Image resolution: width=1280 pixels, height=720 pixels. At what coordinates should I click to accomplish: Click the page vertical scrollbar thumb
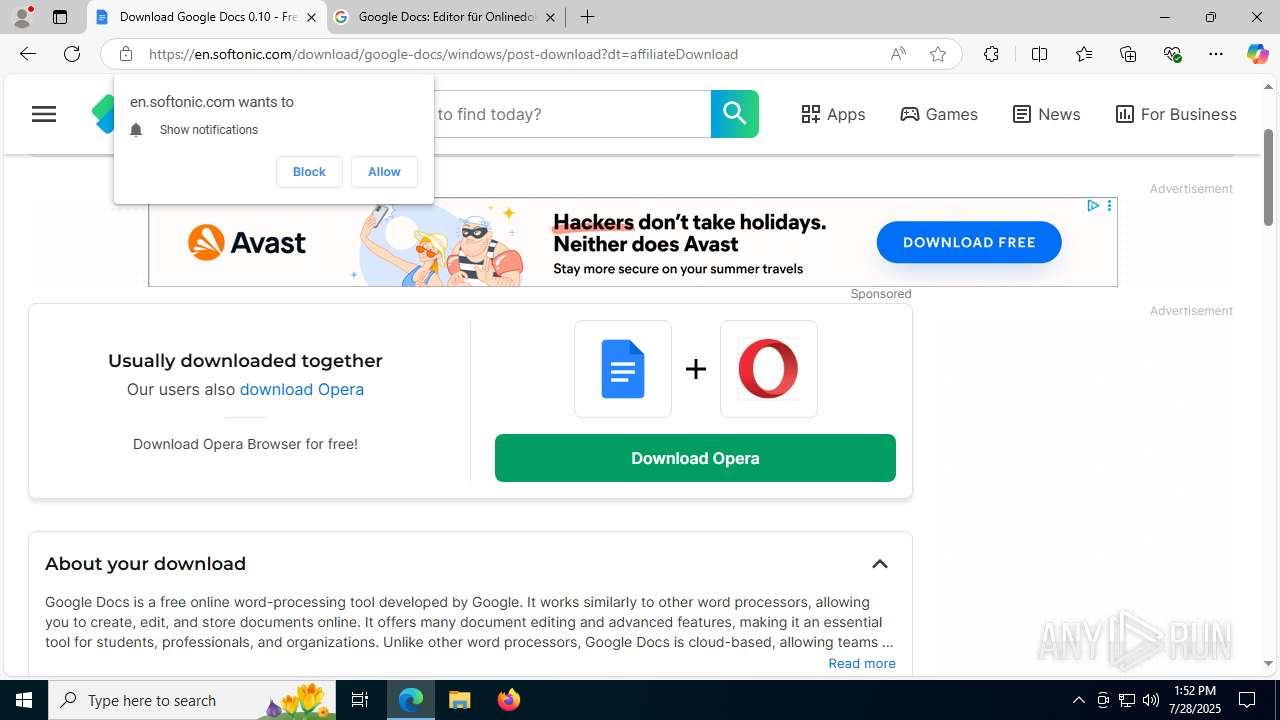1268,176
